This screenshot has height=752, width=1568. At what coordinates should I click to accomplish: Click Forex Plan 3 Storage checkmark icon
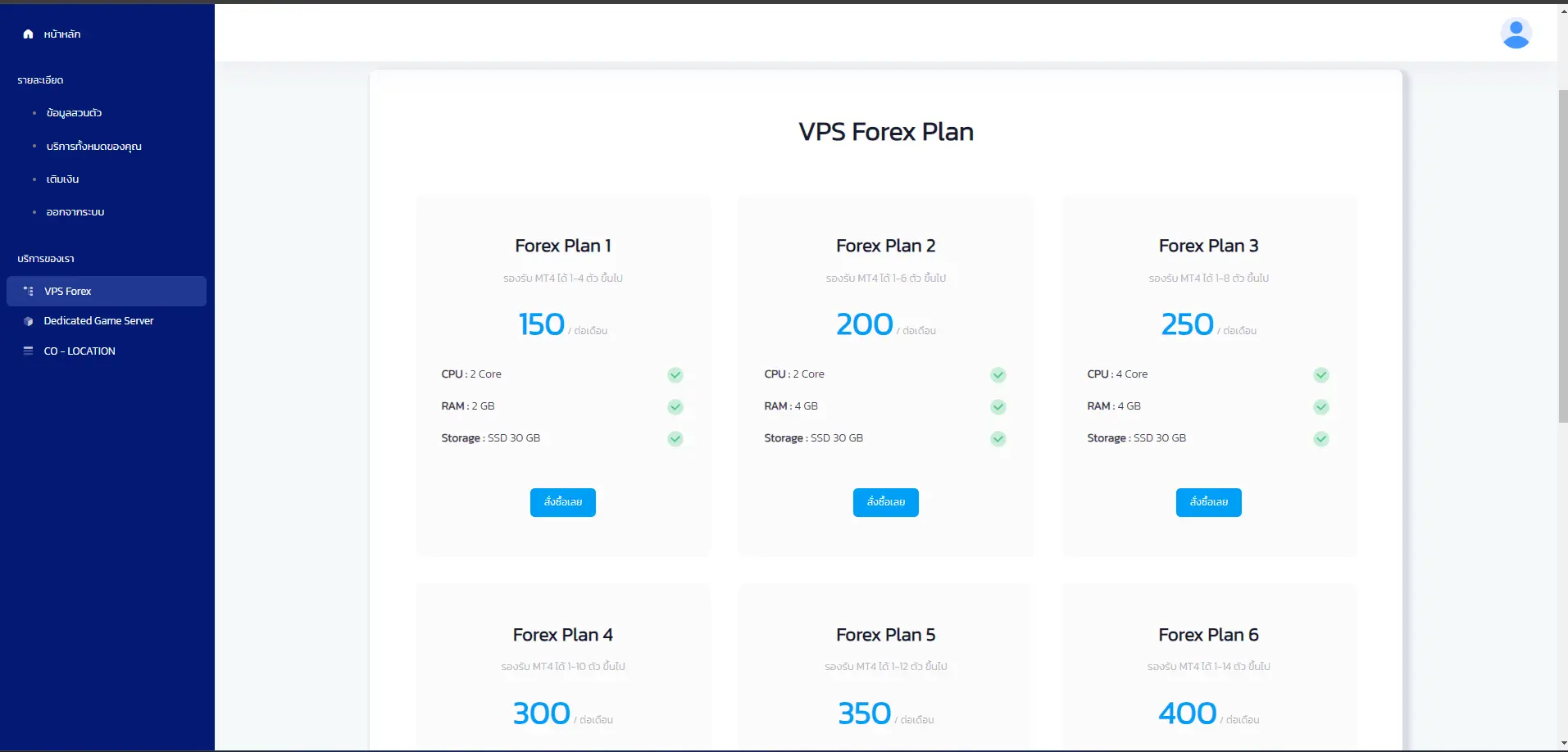pos(1321,439)
